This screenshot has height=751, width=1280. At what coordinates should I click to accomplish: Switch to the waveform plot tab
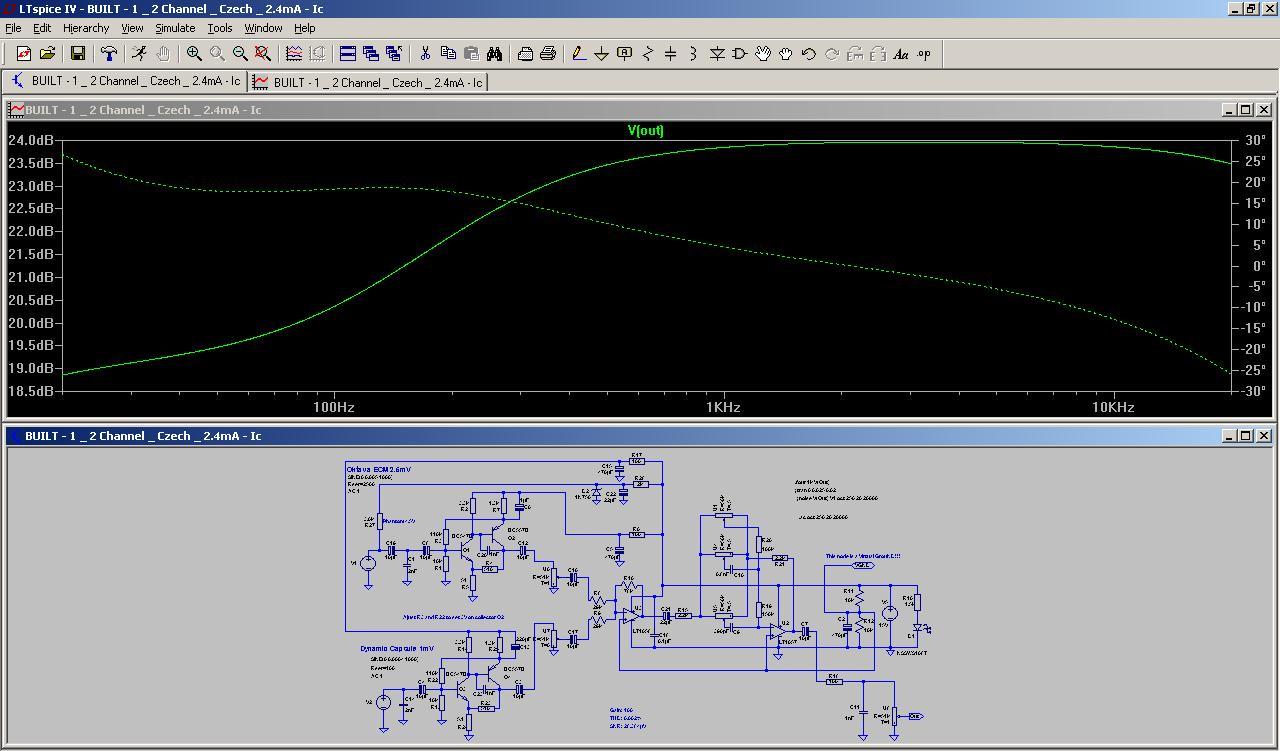point(368,82)
